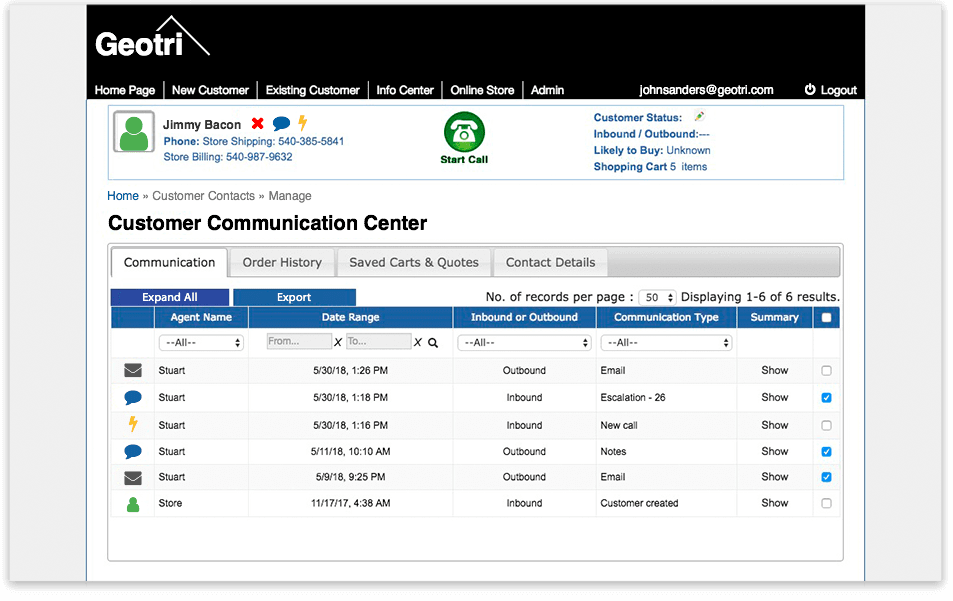Check the box for 5/30/18 1:26 PM Email row
Screen dimensions: 953x601
(827, 370)
